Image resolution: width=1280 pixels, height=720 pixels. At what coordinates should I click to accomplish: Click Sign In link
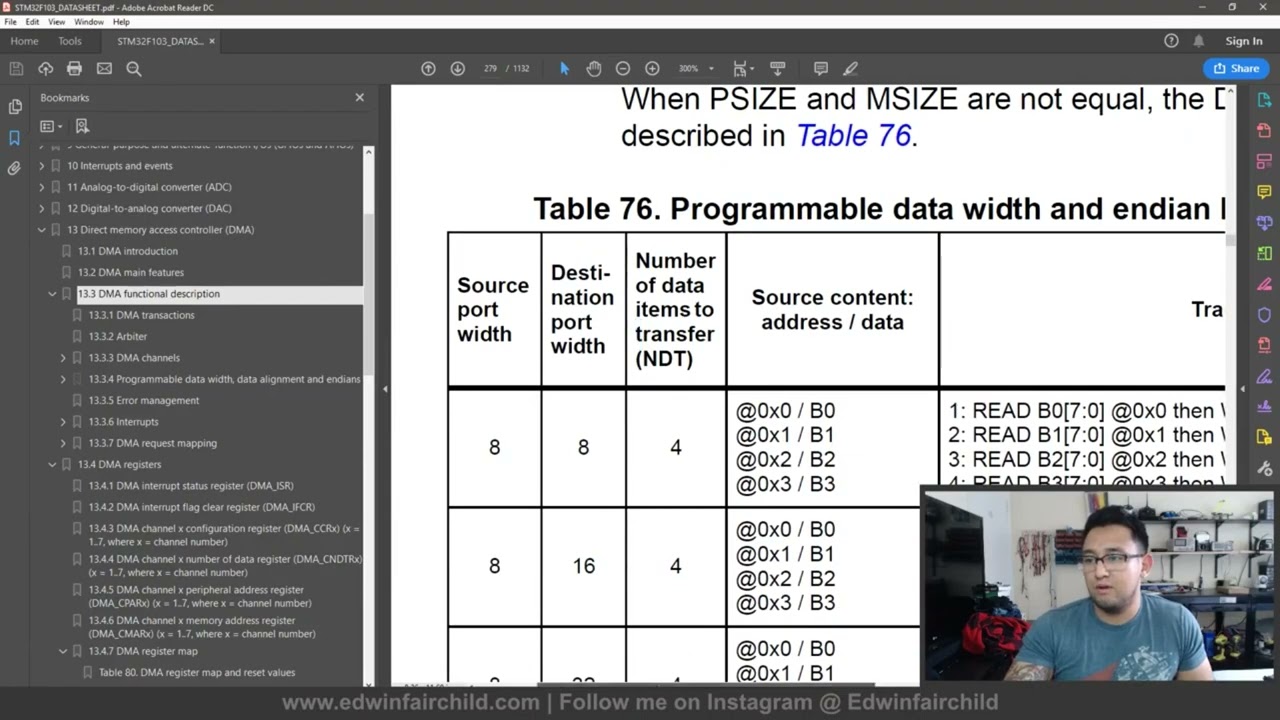pyautogui.click(x=1244, y=41)
